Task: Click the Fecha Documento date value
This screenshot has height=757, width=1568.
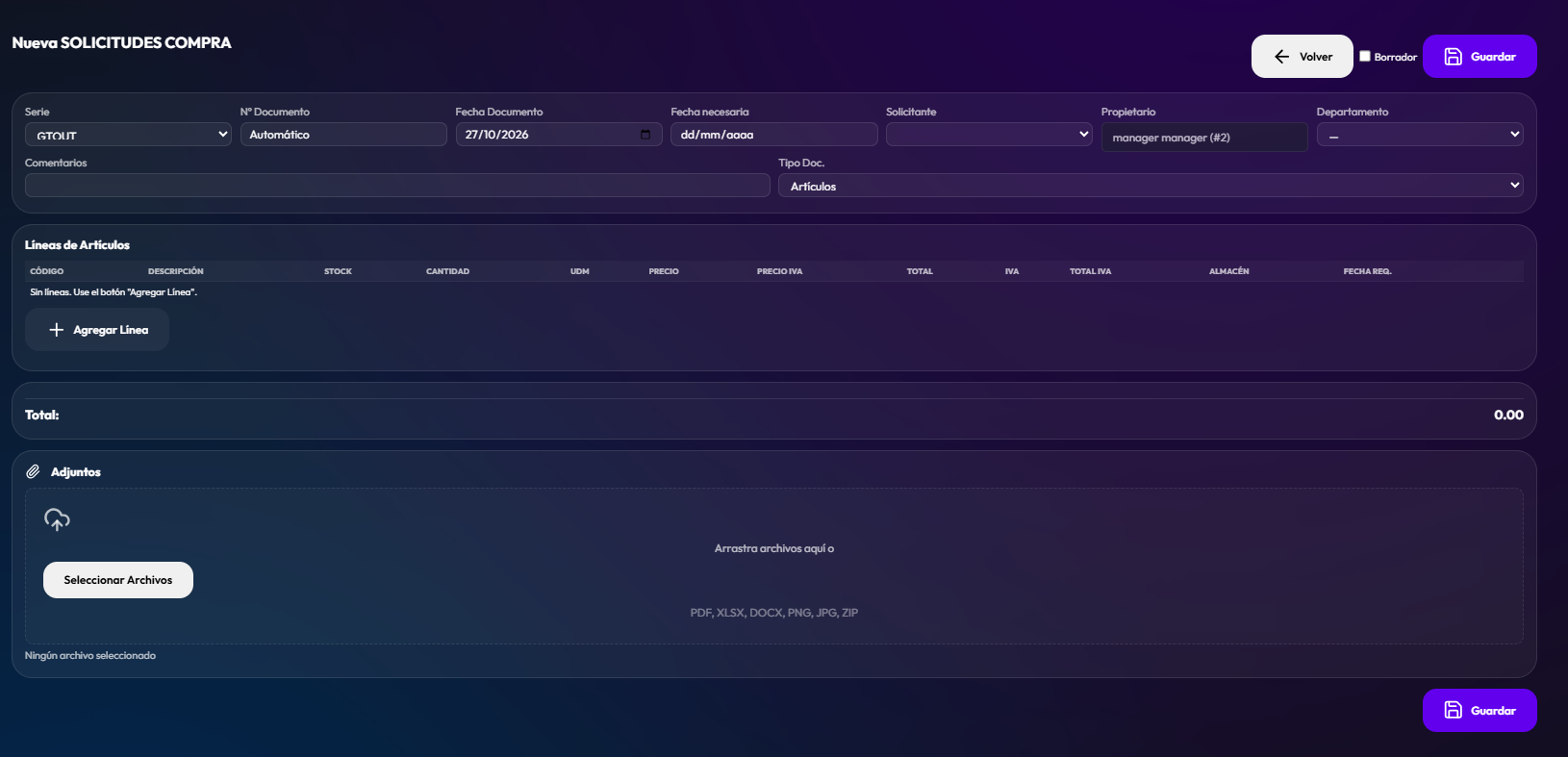Action: [497, 135]
